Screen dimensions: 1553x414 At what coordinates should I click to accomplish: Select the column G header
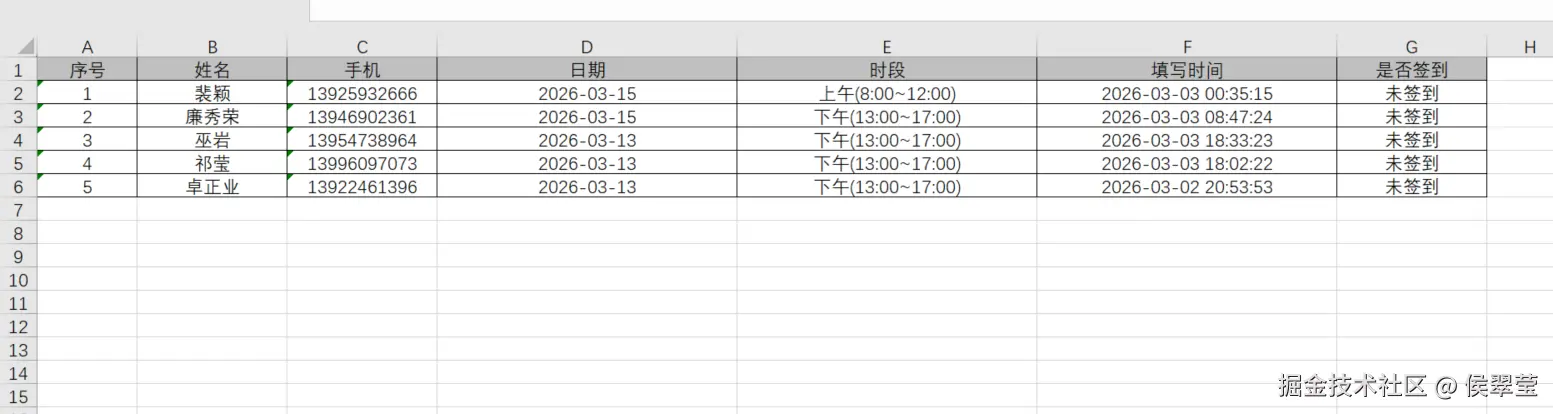pos(1411,47)
